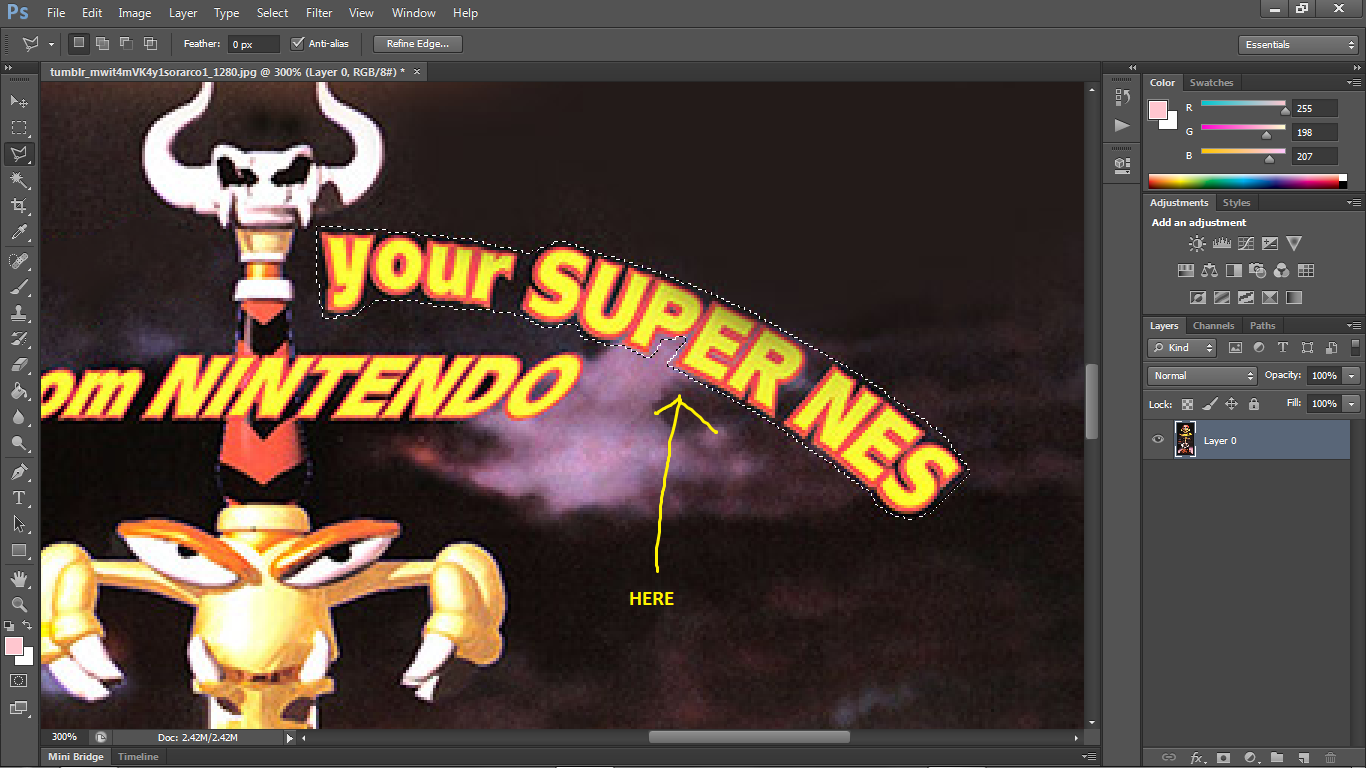1366x768 pixels.
Task: Click the foreground color swatch in Color panel
Action: pyautogui.click(x=1158, y=110)
